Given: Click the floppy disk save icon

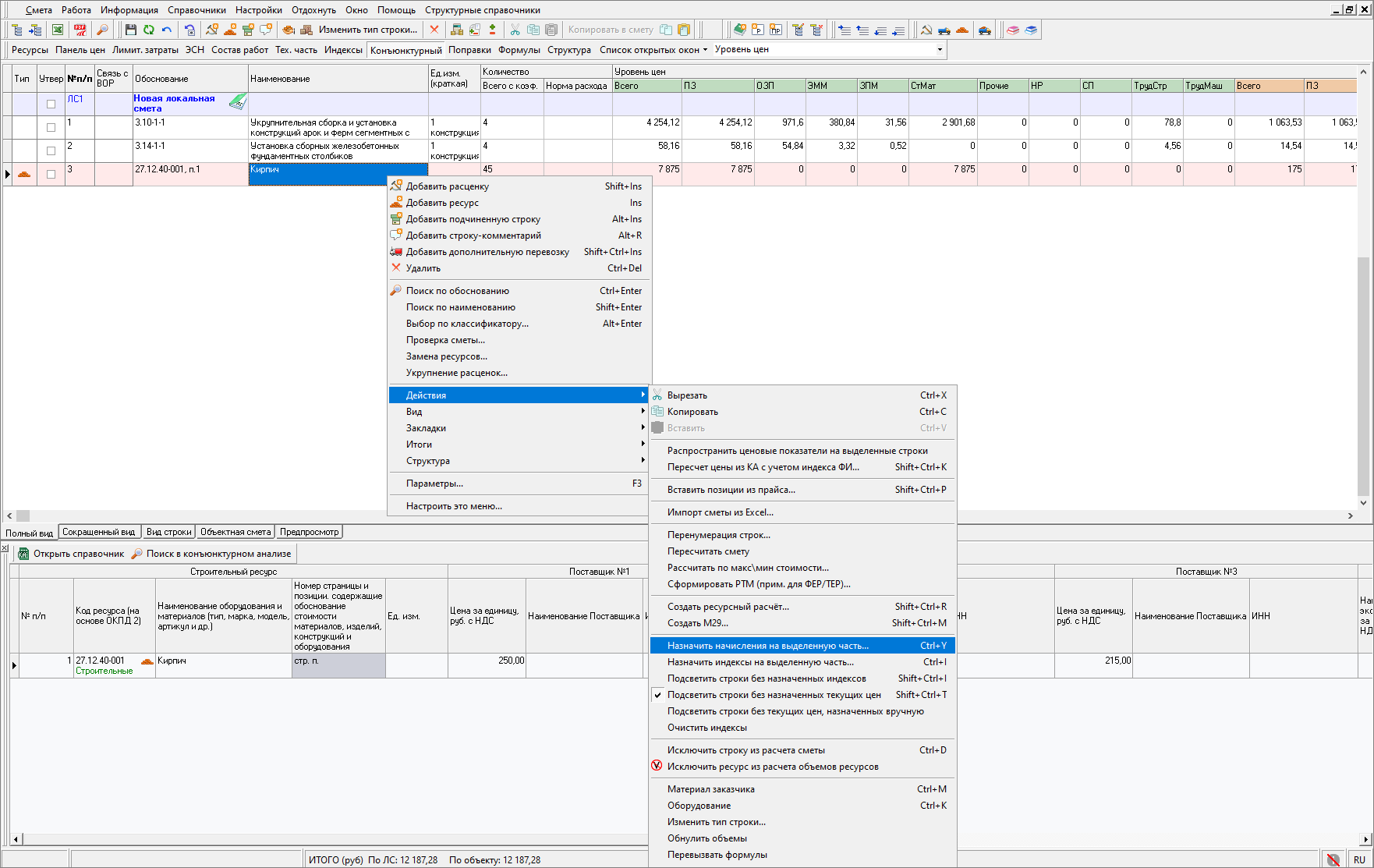Looking at the screenshot, I should 131,30.
